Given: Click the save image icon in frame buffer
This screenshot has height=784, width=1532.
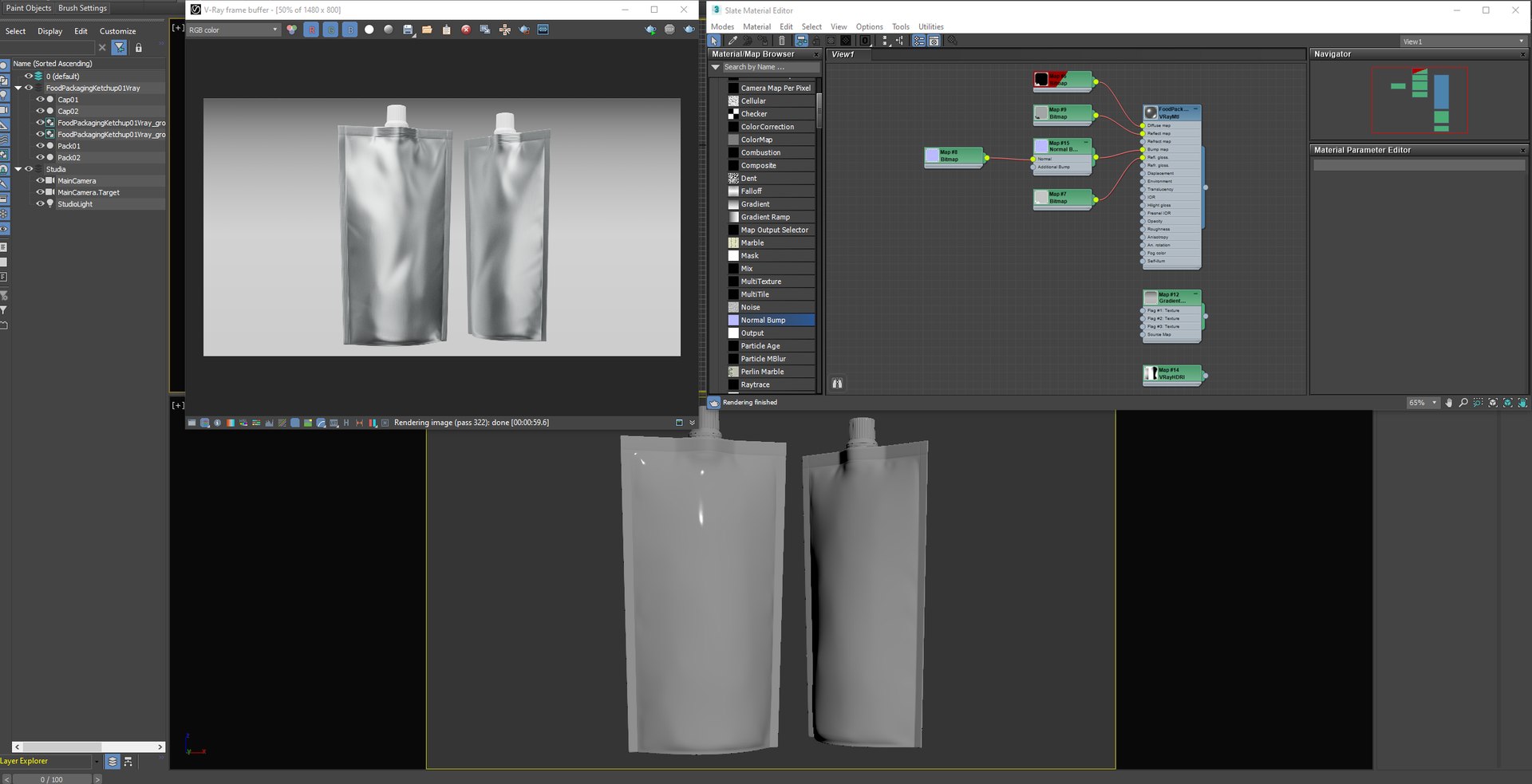Looking at the screenshot, I should (x=409, y=30).
